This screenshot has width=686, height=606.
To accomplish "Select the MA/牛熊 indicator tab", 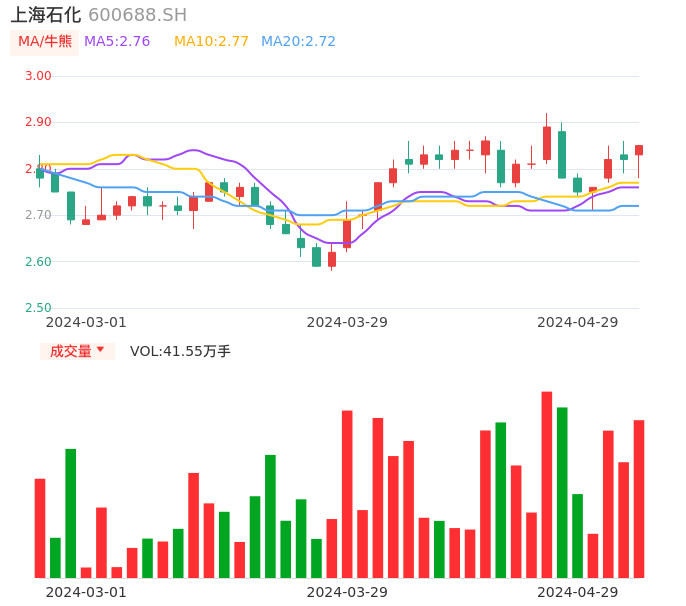I will click(x=45, y=42).
